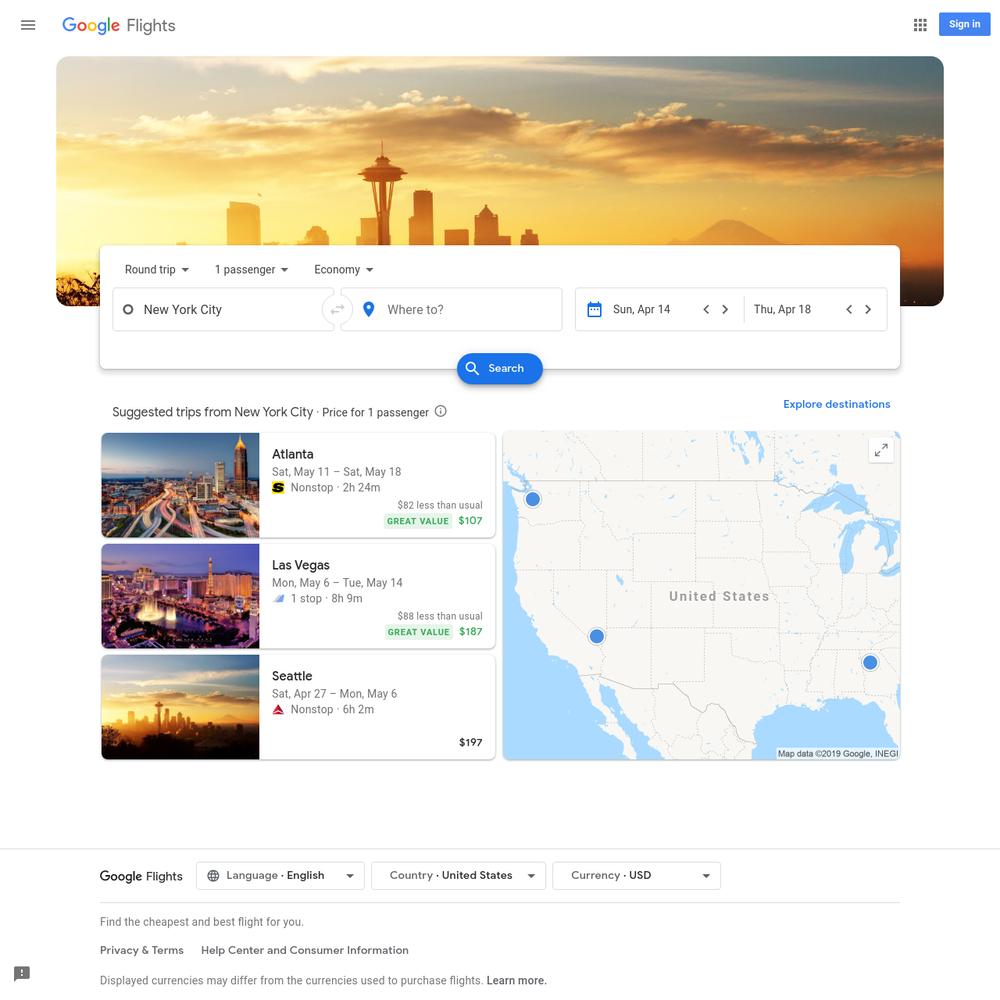Click the Seattle map marker
Screen dimensions: 1000x1000
[533, 499]
